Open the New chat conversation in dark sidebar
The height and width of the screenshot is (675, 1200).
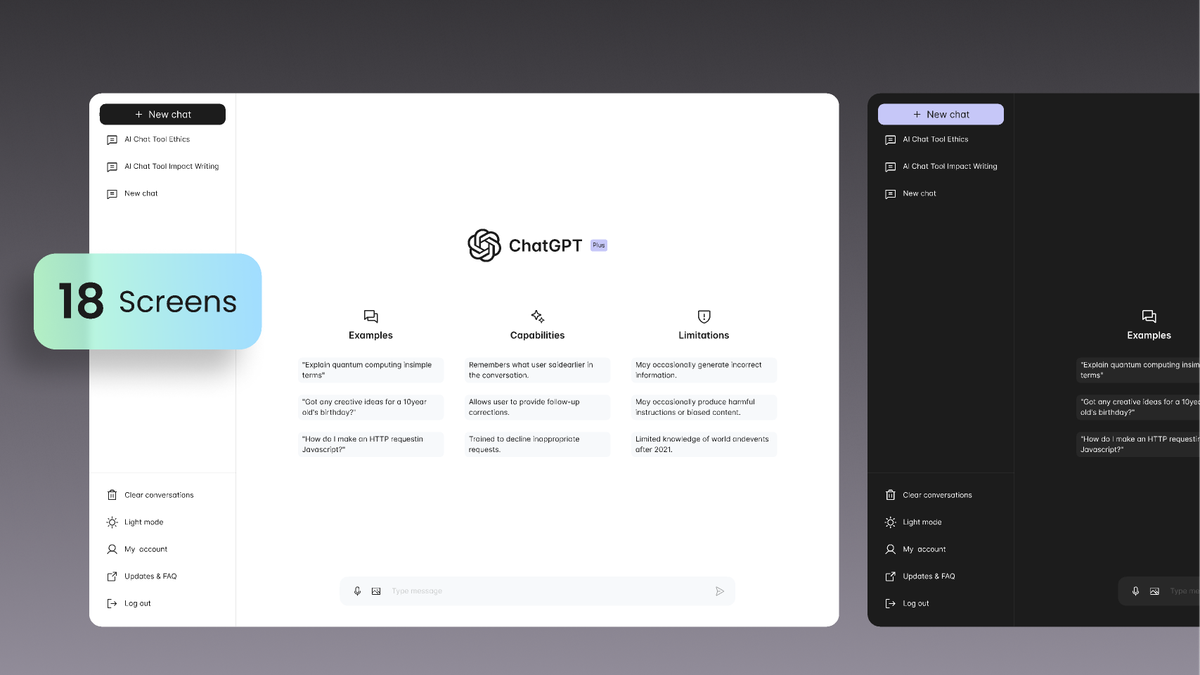[919, 194]
